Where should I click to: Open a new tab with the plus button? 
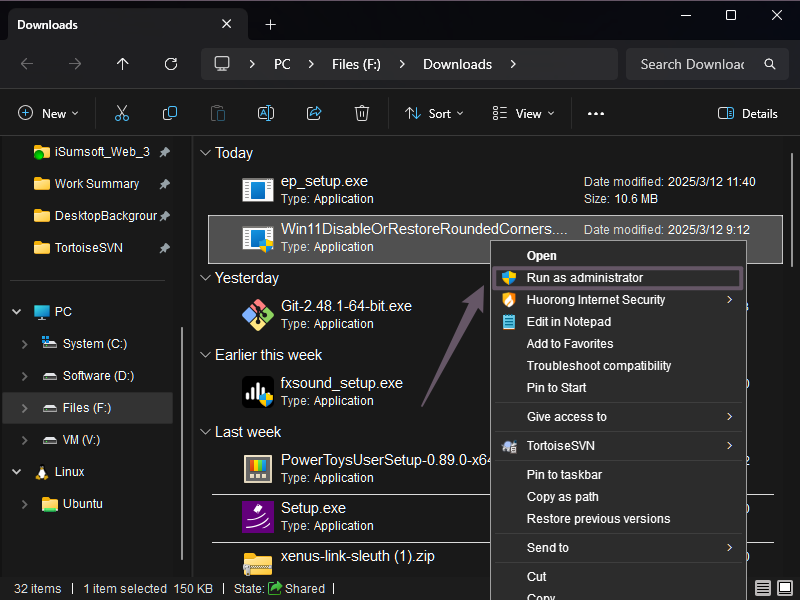269,23
